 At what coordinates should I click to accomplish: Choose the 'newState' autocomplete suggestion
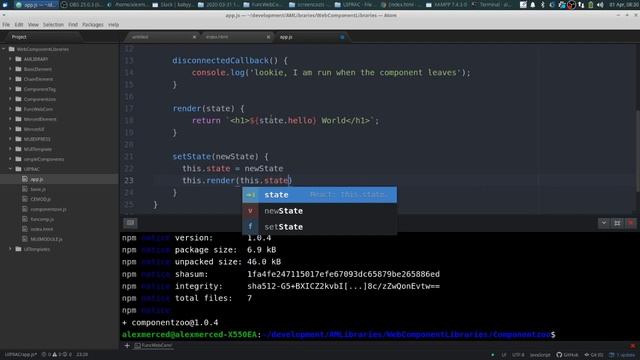320,211
